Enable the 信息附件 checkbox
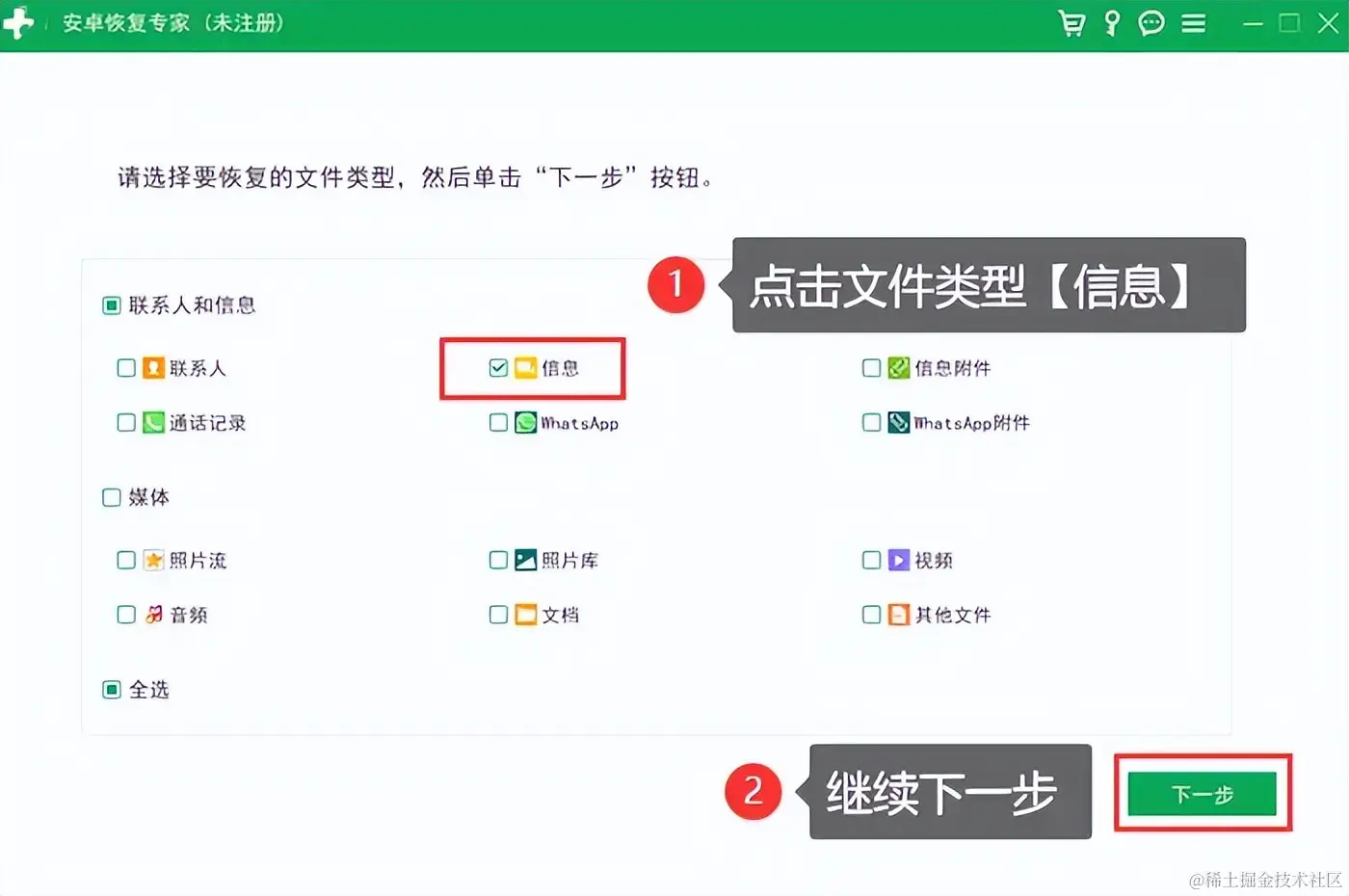Screen dimensions: 1349x896 (x=871, y=368)
